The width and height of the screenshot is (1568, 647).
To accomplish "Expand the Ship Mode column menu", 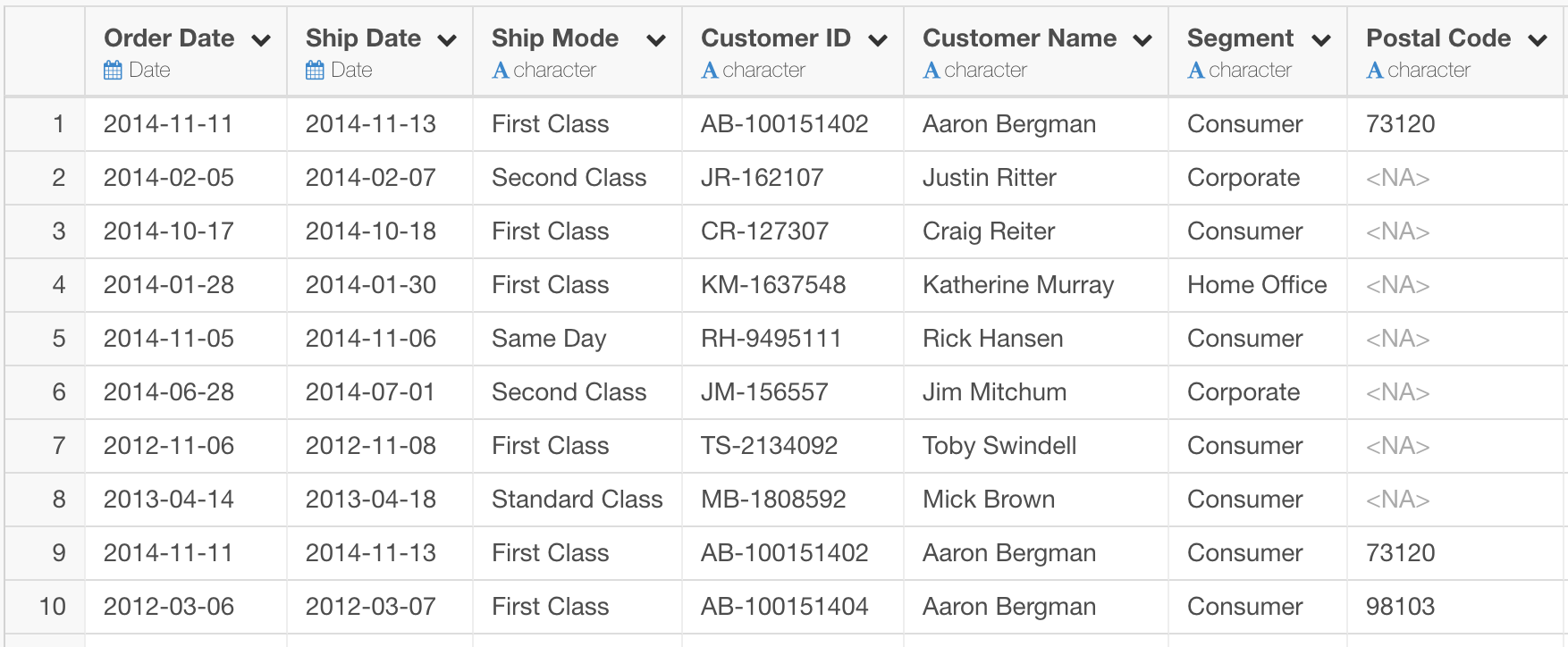I will pyautogui.click(x=656, y=40).
